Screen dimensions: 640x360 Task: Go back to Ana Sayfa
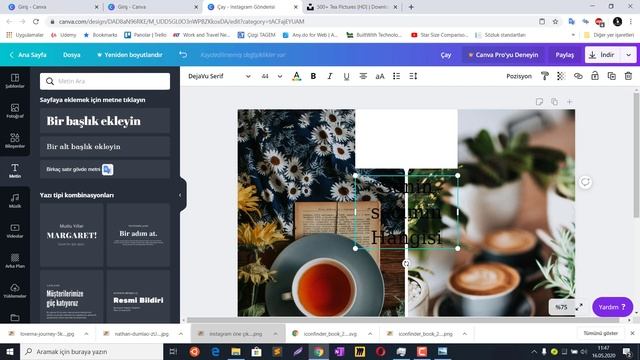28,55
